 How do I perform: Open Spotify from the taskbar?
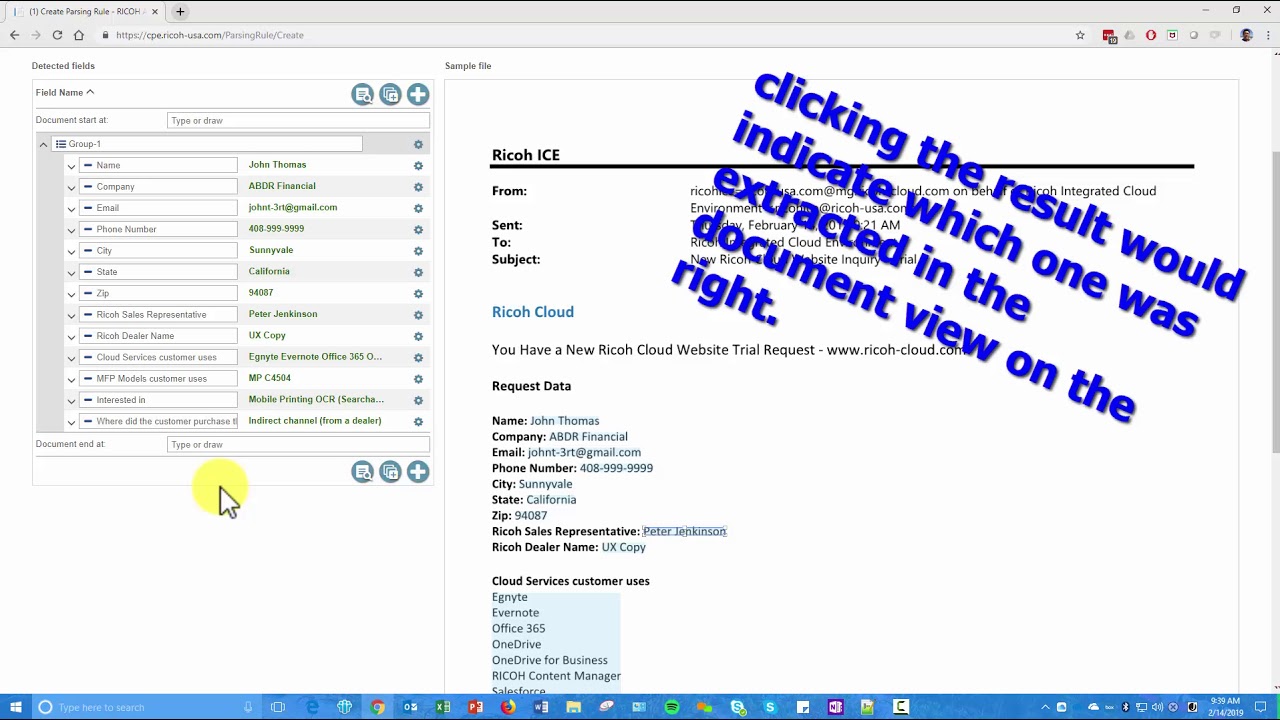tap(672, 707)
